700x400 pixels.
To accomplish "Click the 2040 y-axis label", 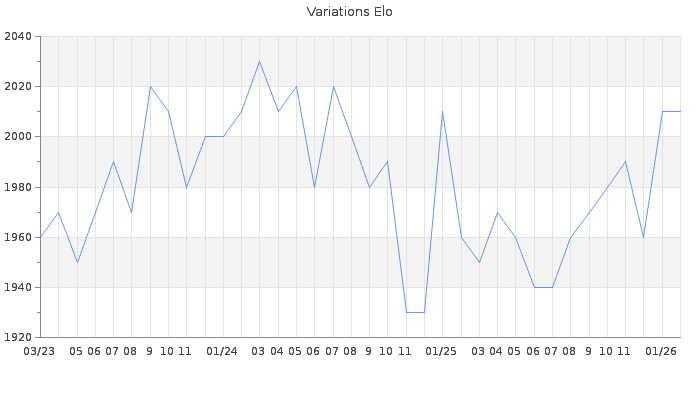I will point(18,37).
